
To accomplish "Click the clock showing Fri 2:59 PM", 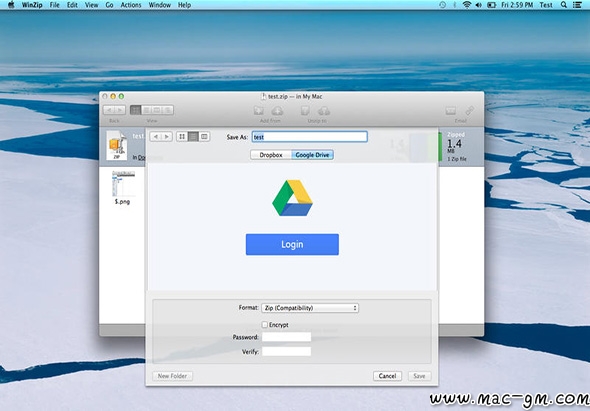I will click(517, 5).
